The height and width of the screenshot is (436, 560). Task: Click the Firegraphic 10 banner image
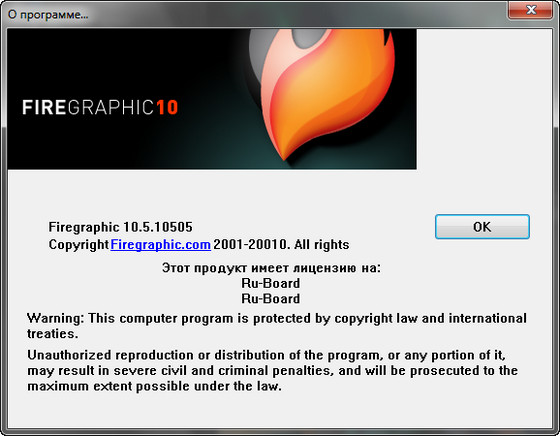tap(212, 99)
